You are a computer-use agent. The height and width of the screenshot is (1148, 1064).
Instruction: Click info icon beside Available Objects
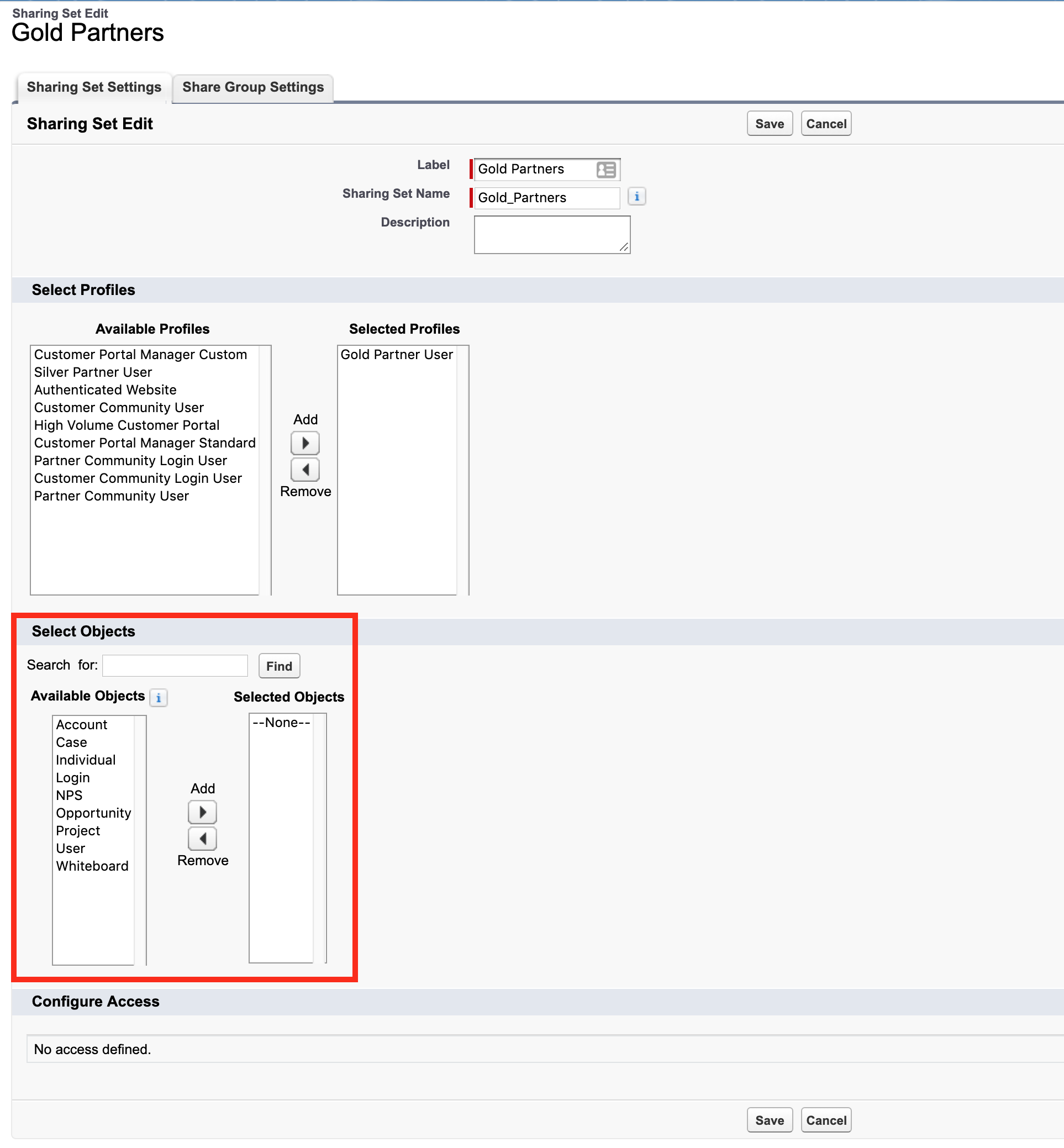tap(159, 698)
